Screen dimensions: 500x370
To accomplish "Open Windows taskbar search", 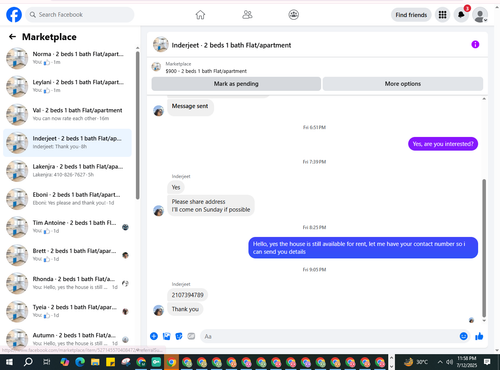I will click(x=28, y=362).
